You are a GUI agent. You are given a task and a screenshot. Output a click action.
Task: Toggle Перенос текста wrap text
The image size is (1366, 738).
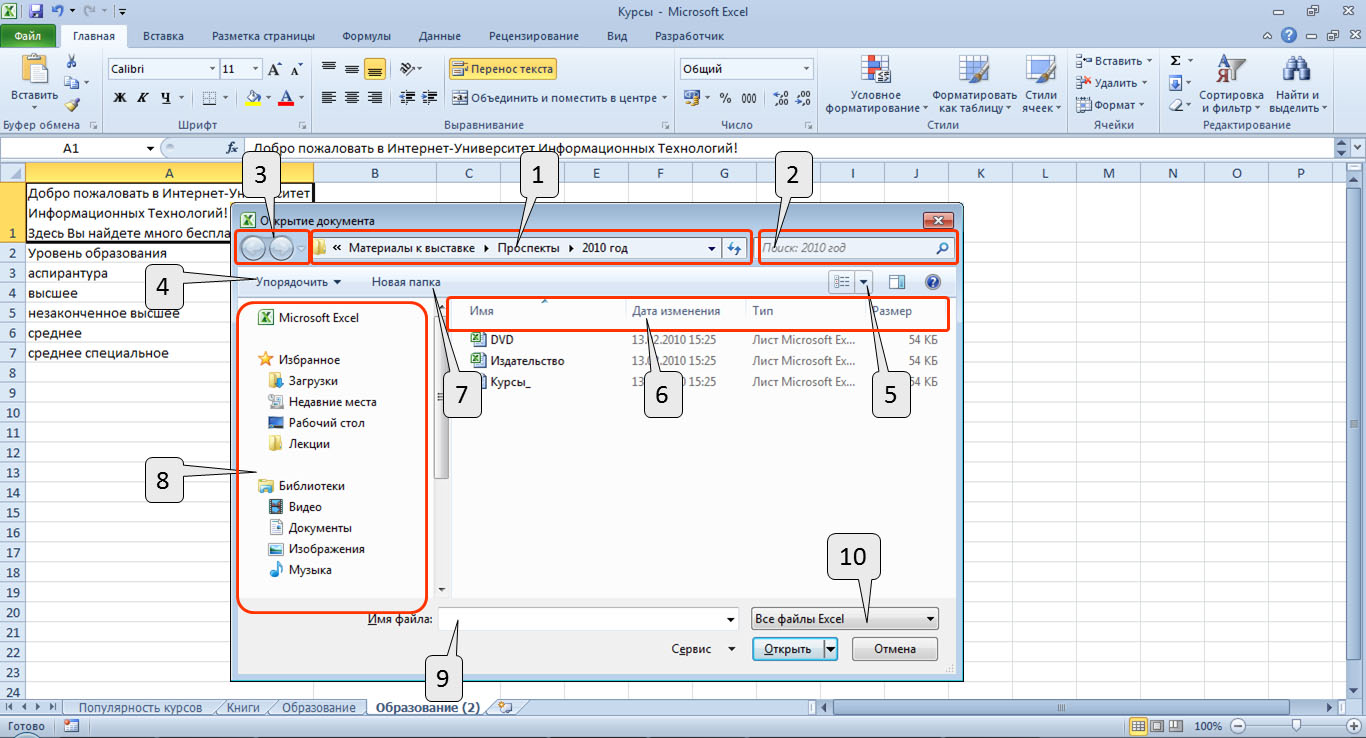tap(502, 70)
